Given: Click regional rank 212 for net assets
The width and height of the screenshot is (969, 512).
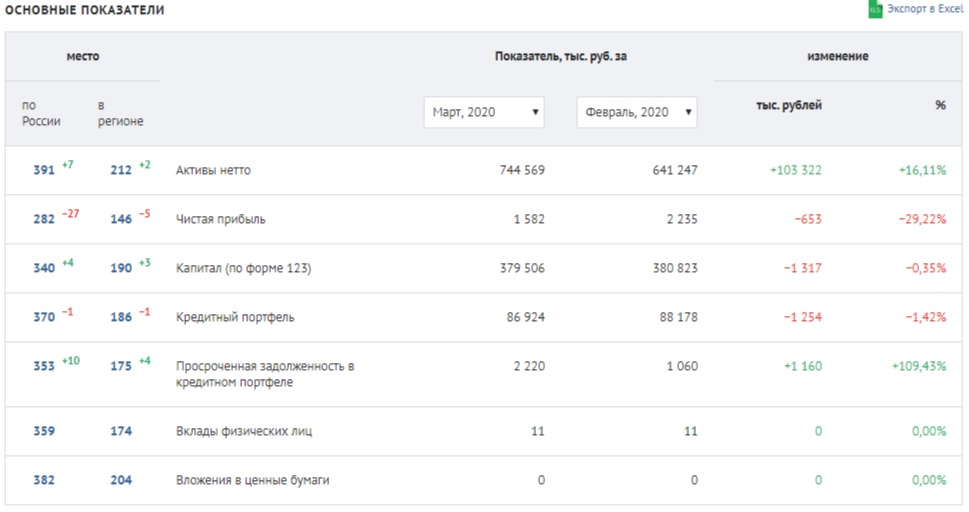Looking at the screenshot, I should click(x=121, y=170).
